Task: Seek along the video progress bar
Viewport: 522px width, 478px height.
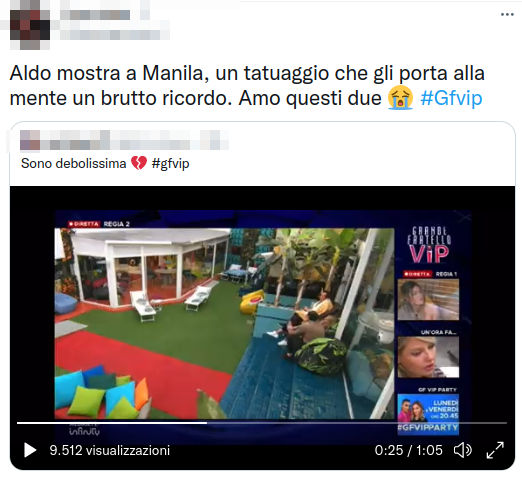Action: pos(262,423)
